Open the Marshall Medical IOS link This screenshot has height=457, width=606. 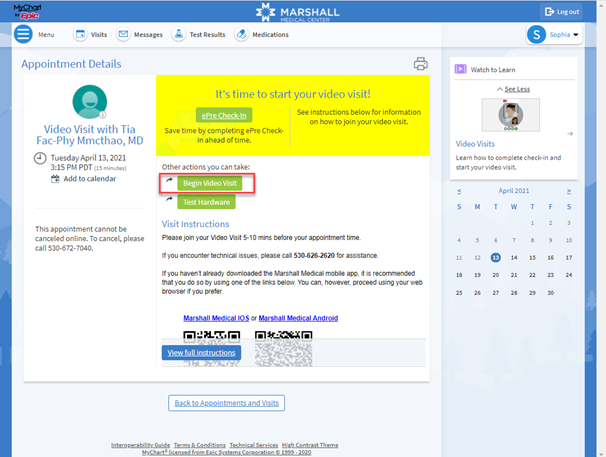(216, 318)
